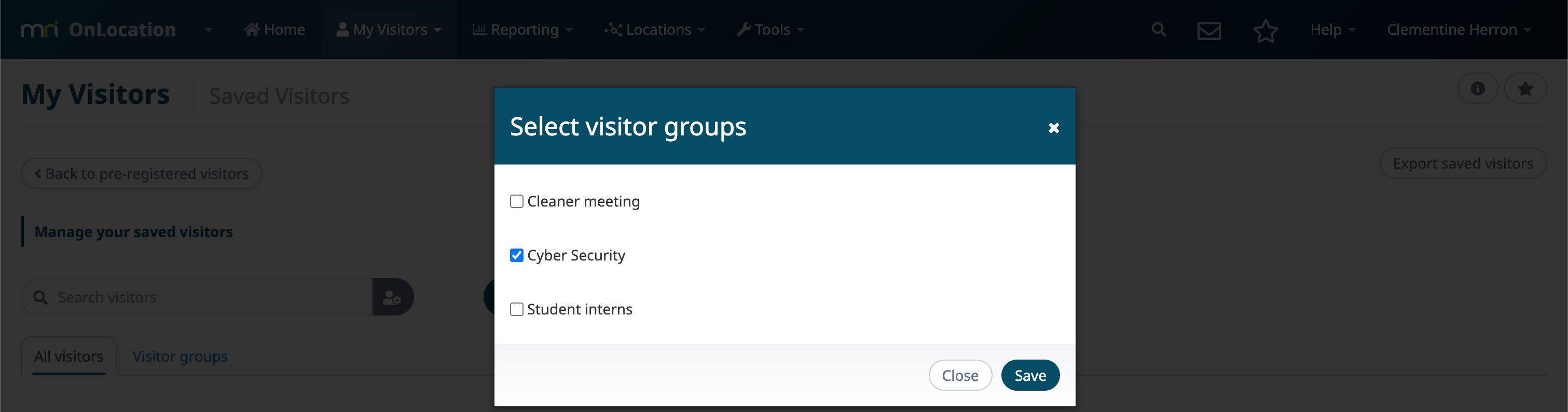Screen dimensions: 1568x412
Task: Open the search magnifier in top navigation
Action: [x=1158, y=29]
